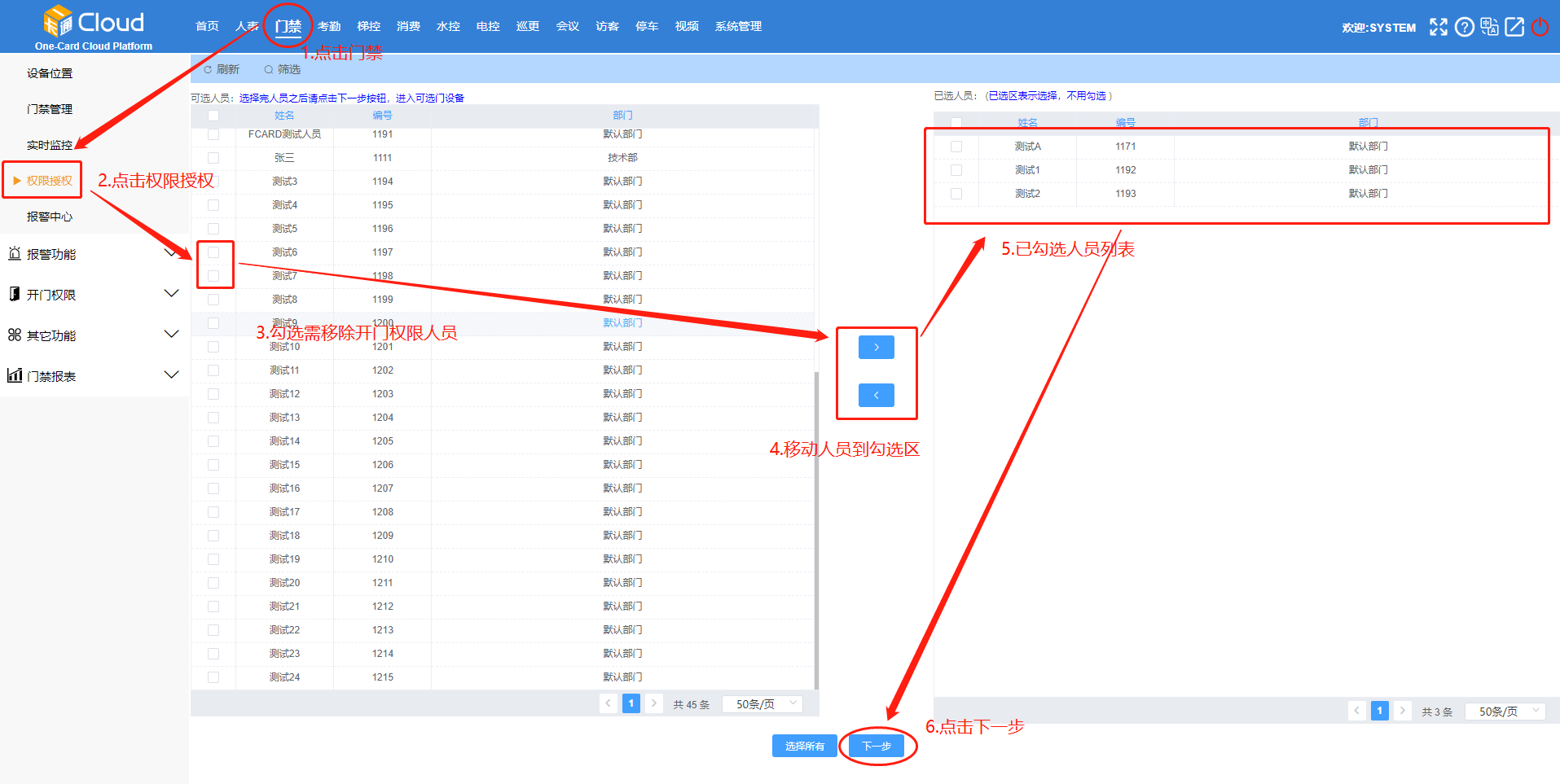
Task: Open the 考勤 top menu
Action: [329, 26]
